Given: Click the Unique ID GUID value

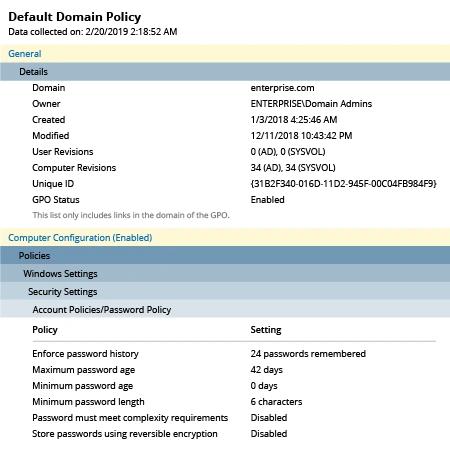Looking at the screenshot, I should coord(343,184).
